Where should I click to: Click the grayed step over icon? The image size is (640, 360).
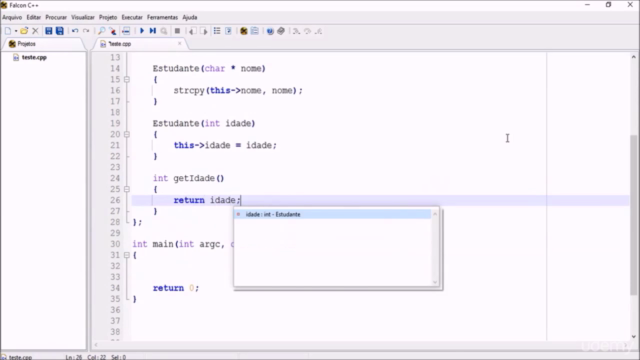click(296, 31)
